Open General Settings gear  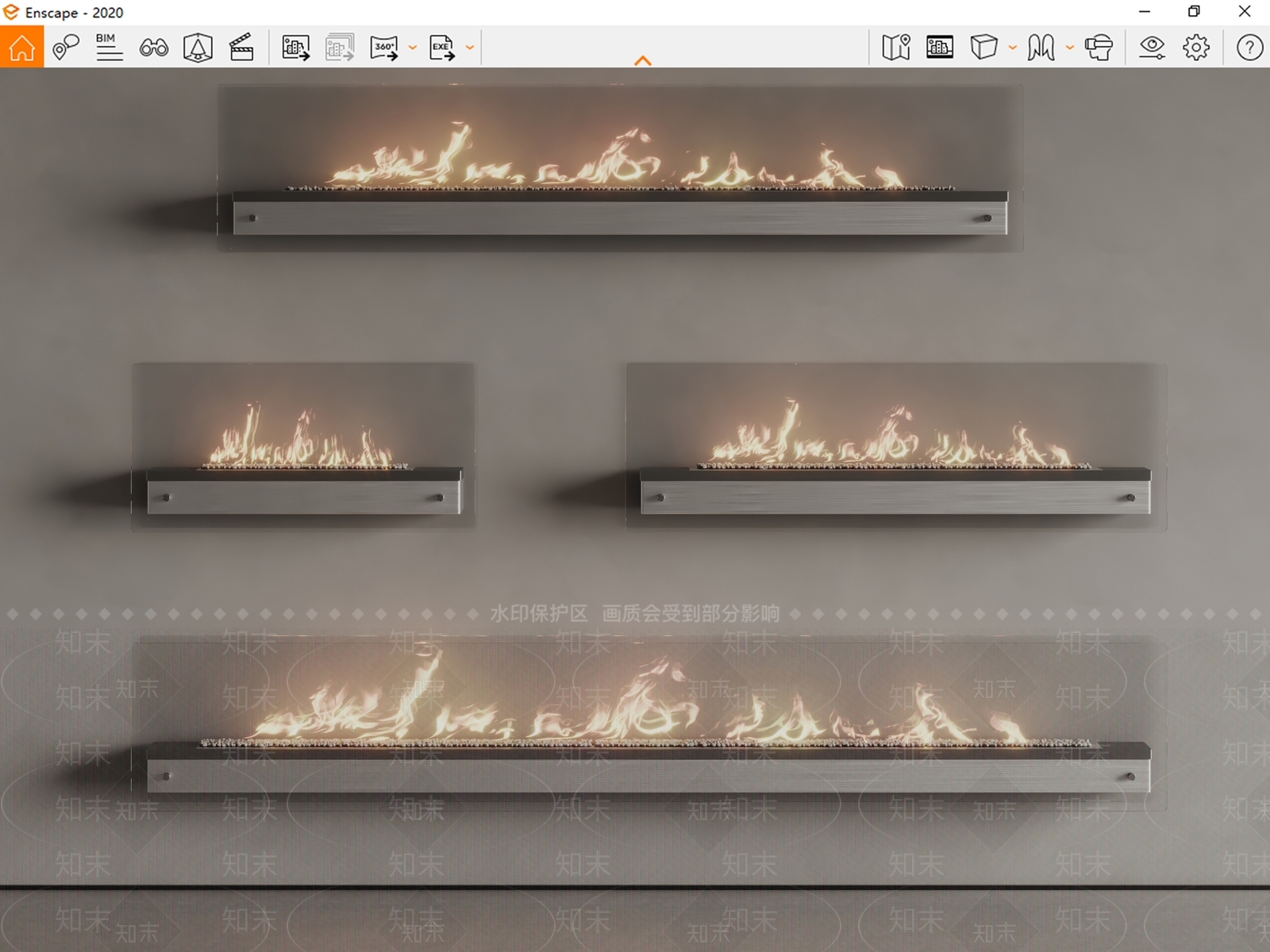1196,48
